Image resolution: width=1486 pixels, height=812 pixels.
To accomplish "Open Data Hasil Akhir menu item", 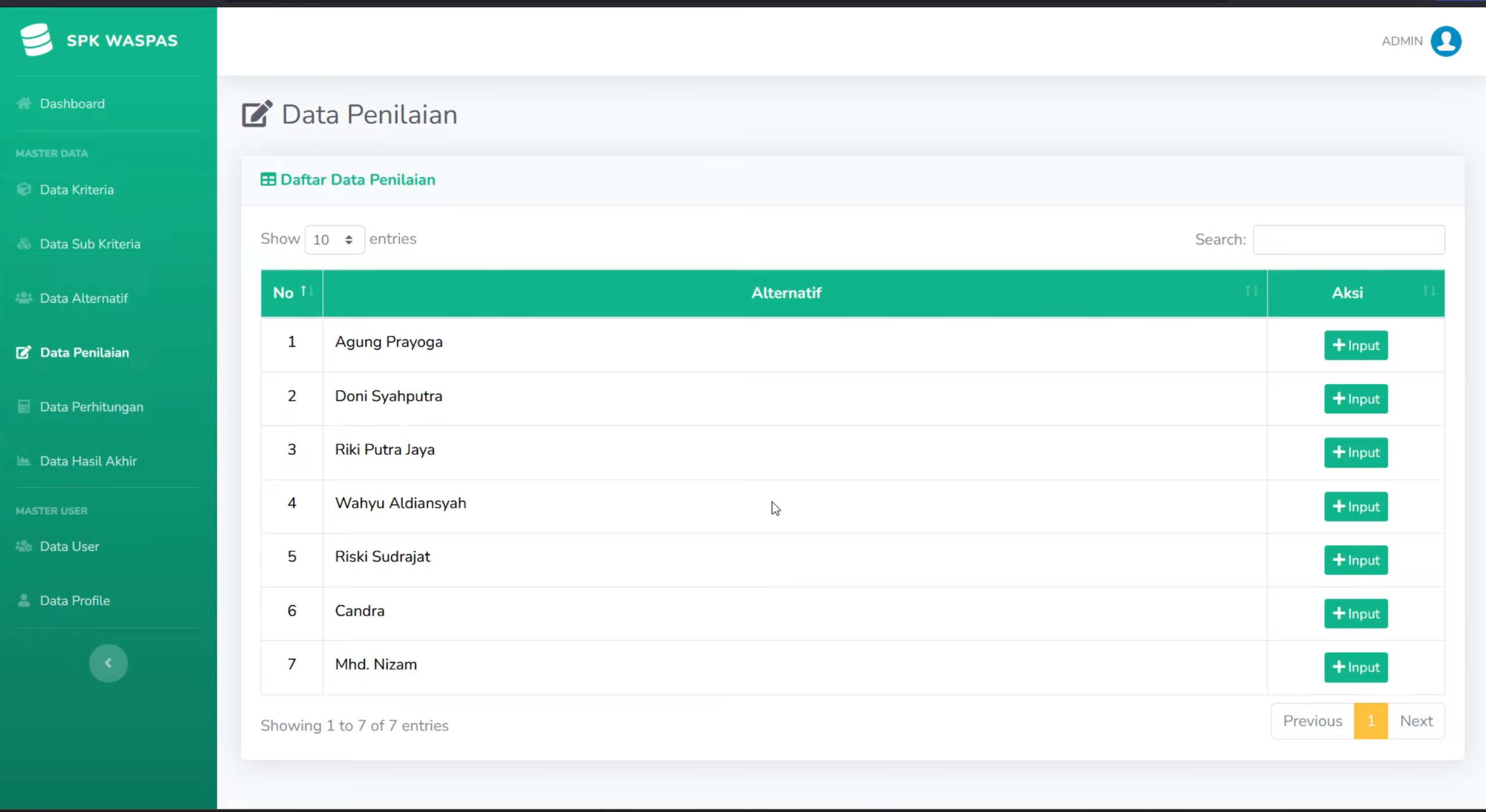I will [x=88, y=461].
